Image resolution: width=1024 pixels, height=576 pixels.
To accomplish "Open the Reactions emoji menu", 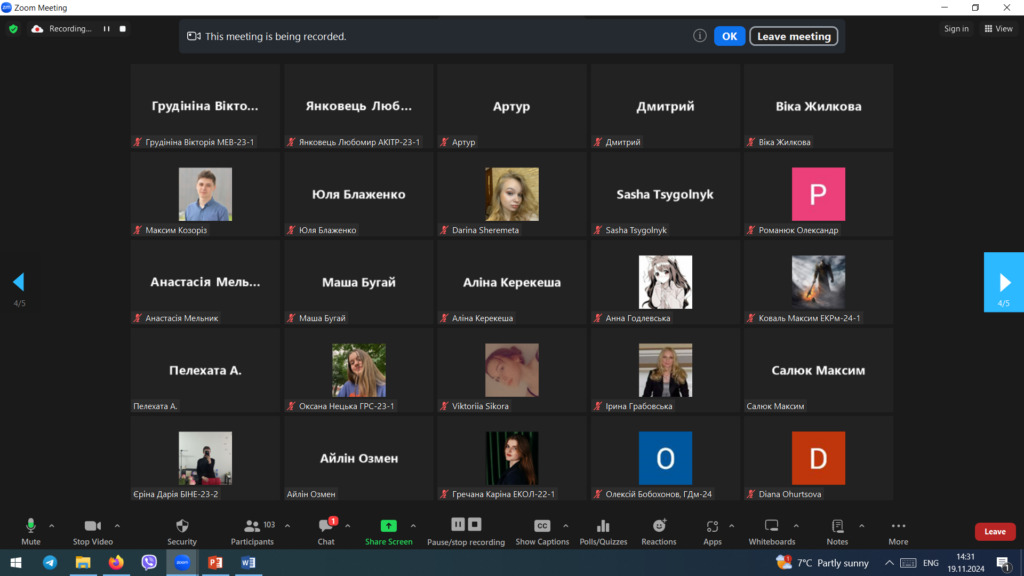I will [659, 526].
